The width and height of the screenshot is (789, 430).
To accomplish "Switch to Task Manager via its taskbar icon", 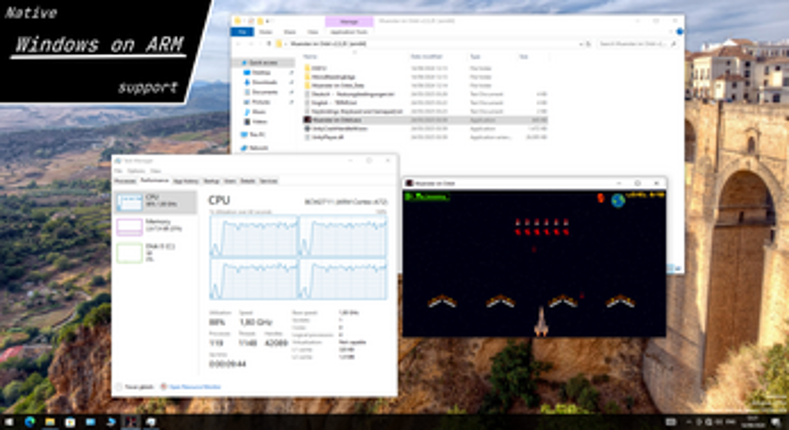I will pyautogui.click(x=150, y=421).
